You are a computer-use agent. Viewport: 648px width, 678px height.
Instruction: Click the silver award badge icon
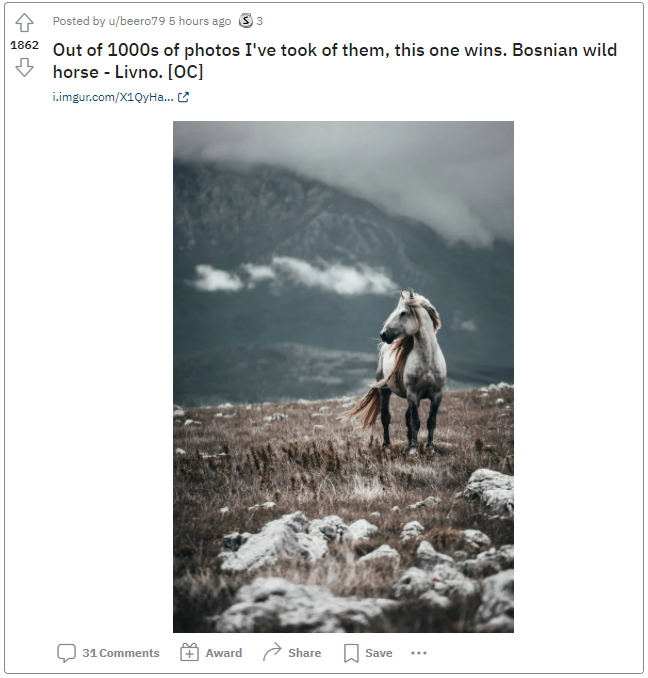pos(246,21)
